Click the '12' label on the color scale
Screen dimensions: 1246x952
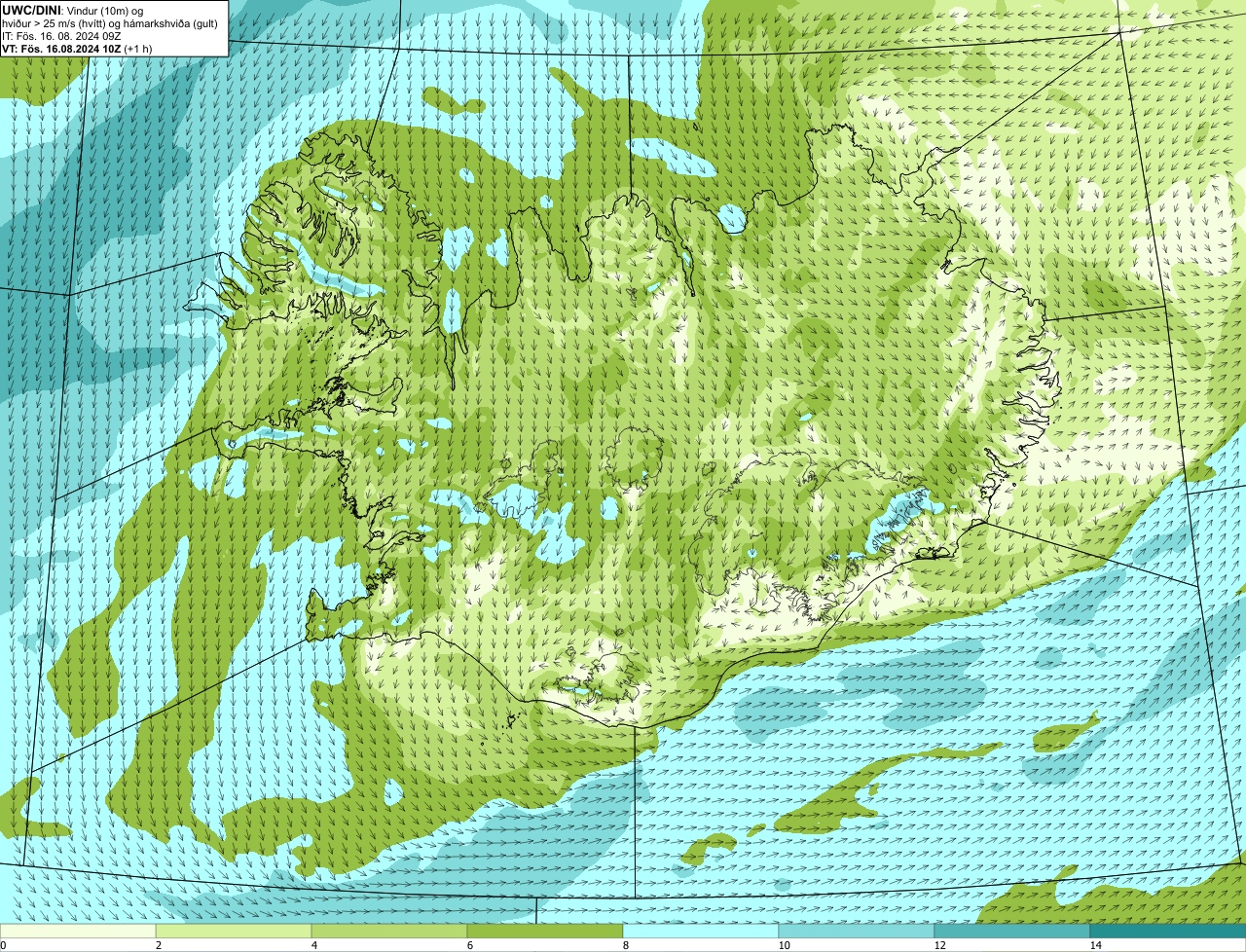[x=939, y=945]
